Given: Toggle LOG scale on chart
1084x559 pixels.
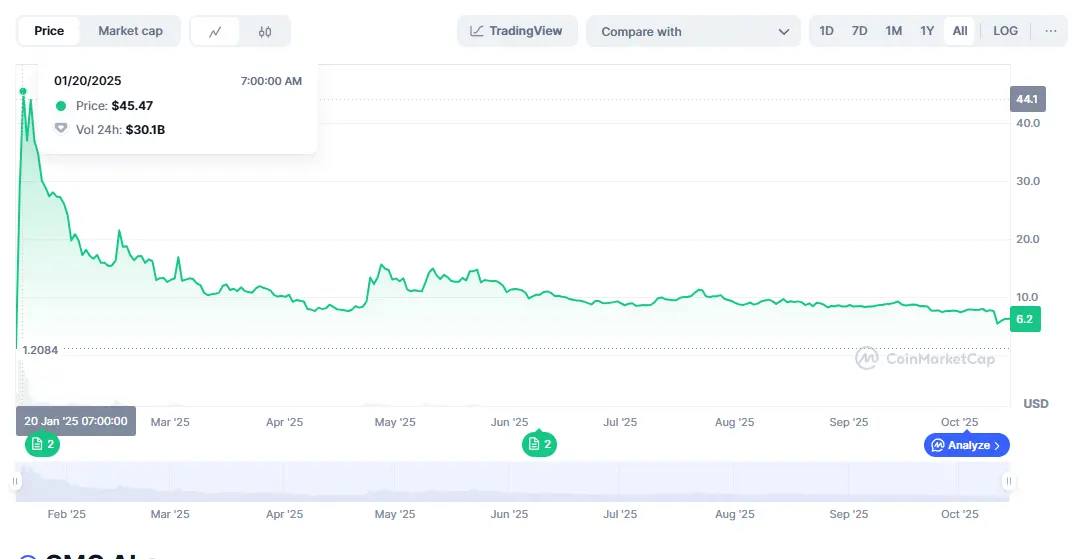Looking at the screenshot, I should coord(1005,31).
